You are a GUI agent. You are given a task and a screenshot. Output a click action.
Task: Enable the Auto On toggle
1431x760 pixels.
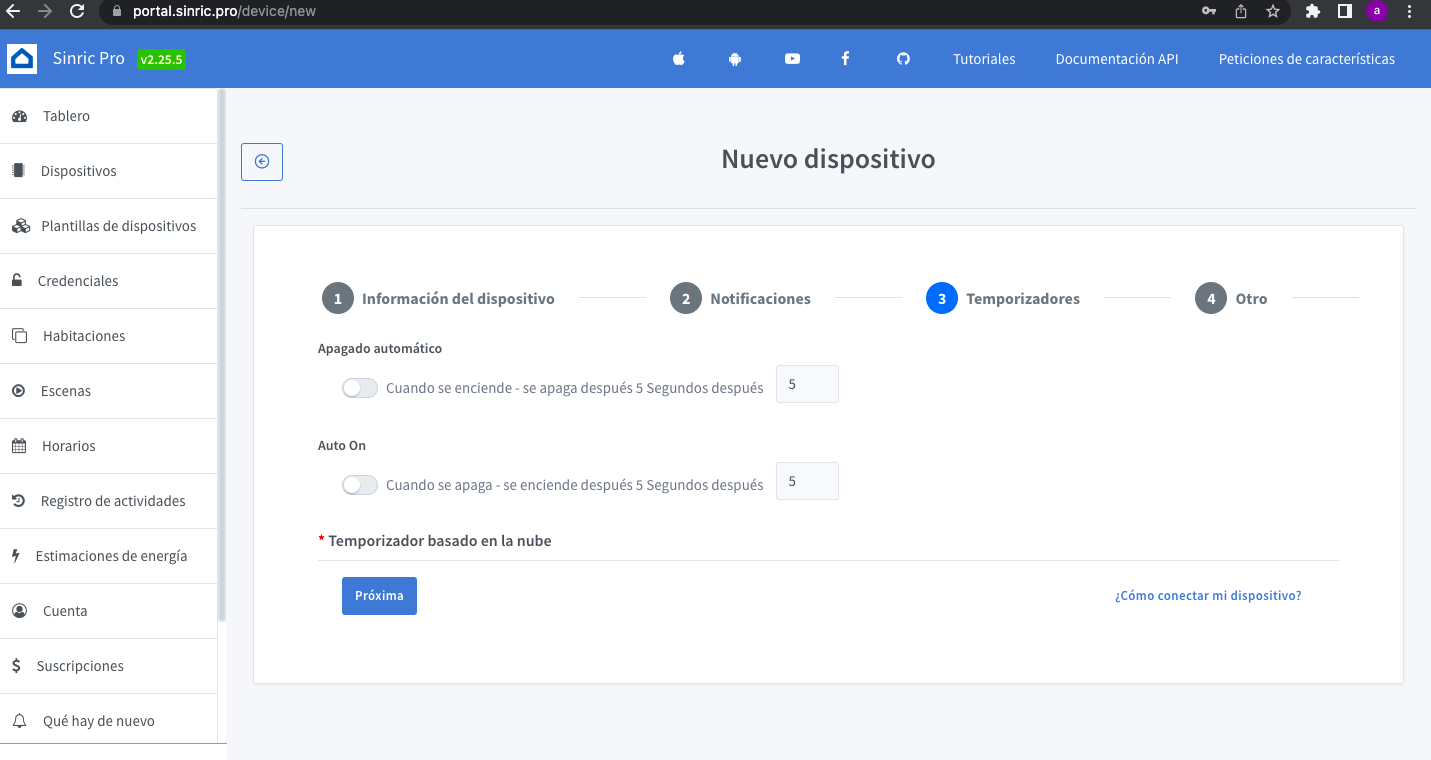click(360, 485)
